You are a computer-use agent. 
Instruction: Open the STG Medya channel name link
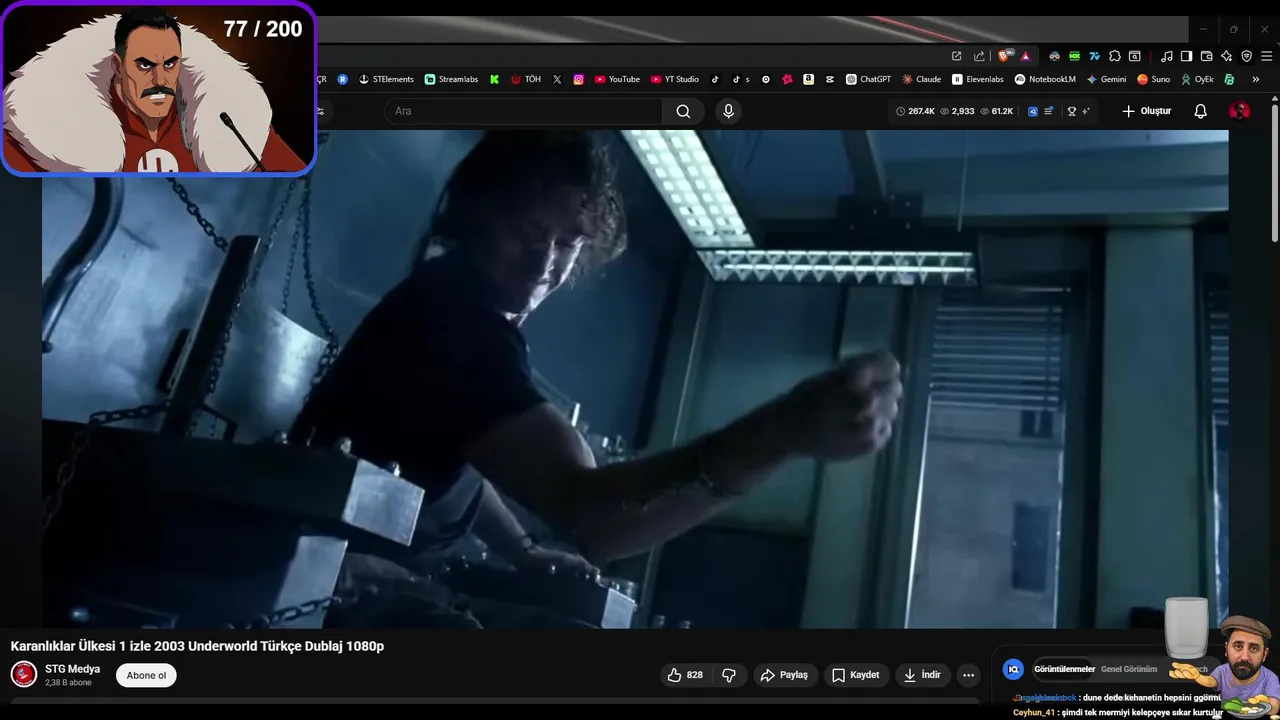coord(72,669)
